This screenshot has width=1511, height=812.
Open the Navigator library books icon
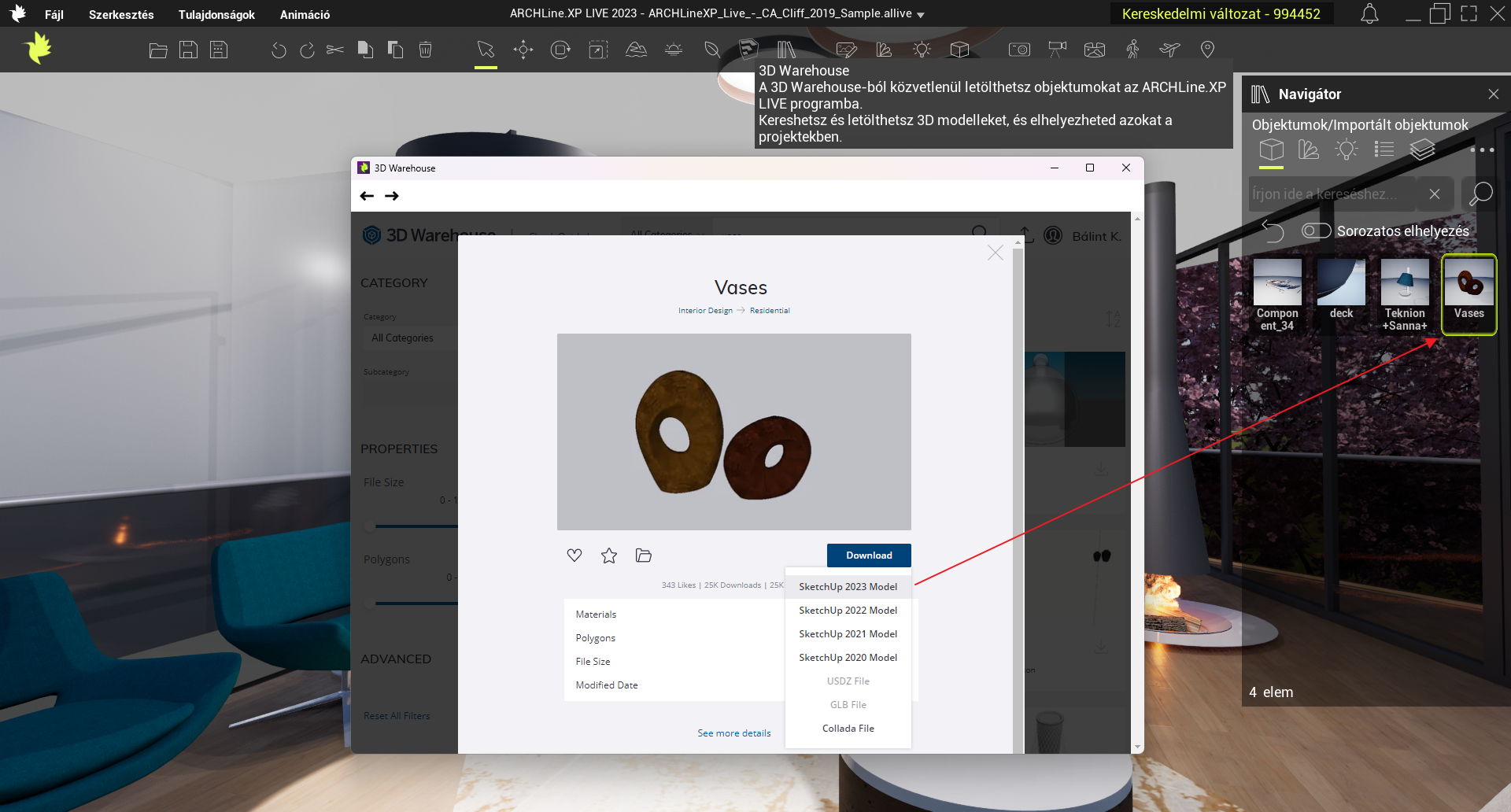click(786, 50)
